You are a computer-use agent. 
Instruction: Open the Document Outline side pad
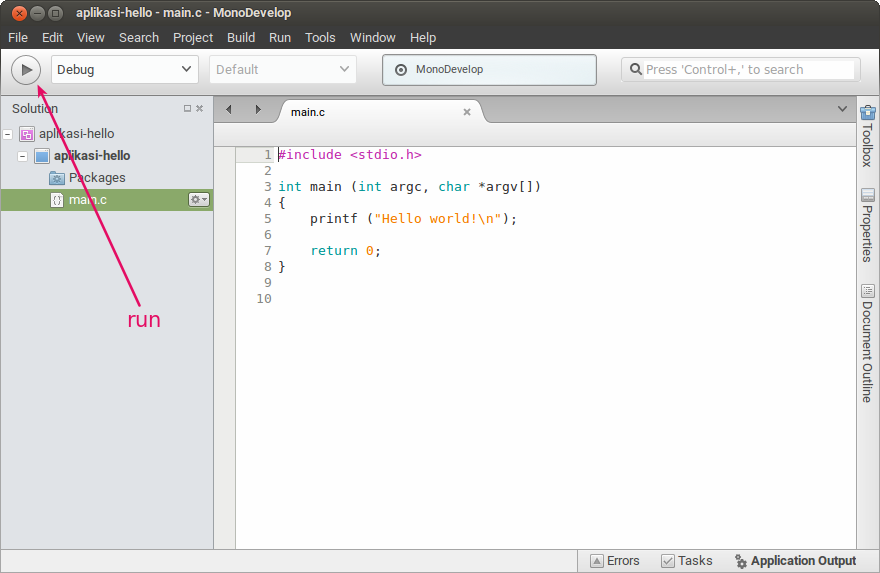click(868, 343)
